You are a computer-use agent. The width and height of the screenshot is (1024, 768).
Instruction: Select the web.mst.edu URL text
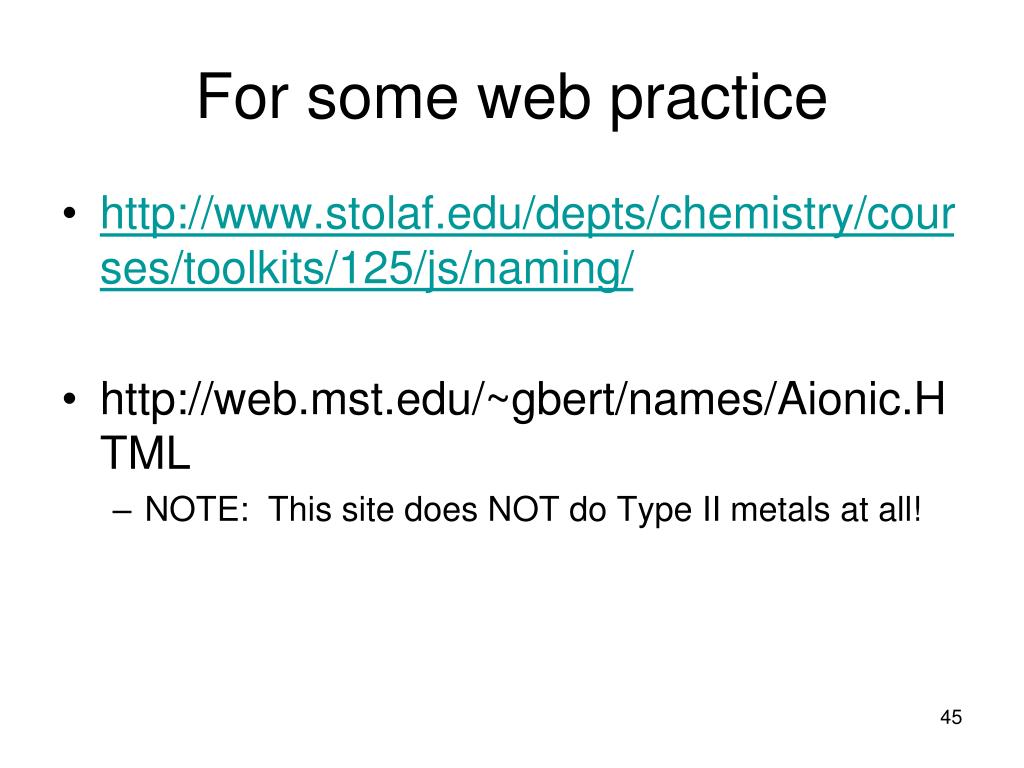click(x=522, y=426)
